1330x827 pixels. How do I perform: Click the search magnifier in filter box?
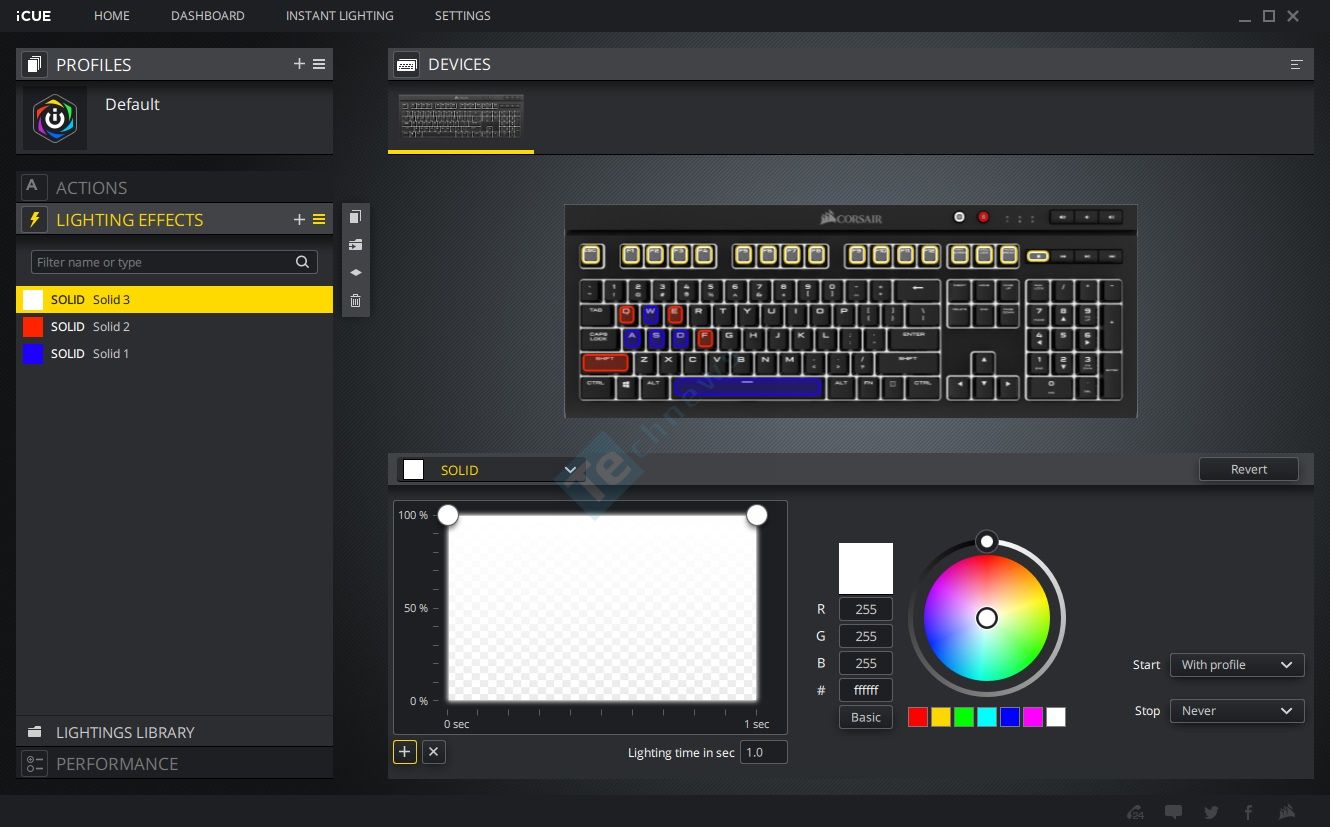pos(302,262)
